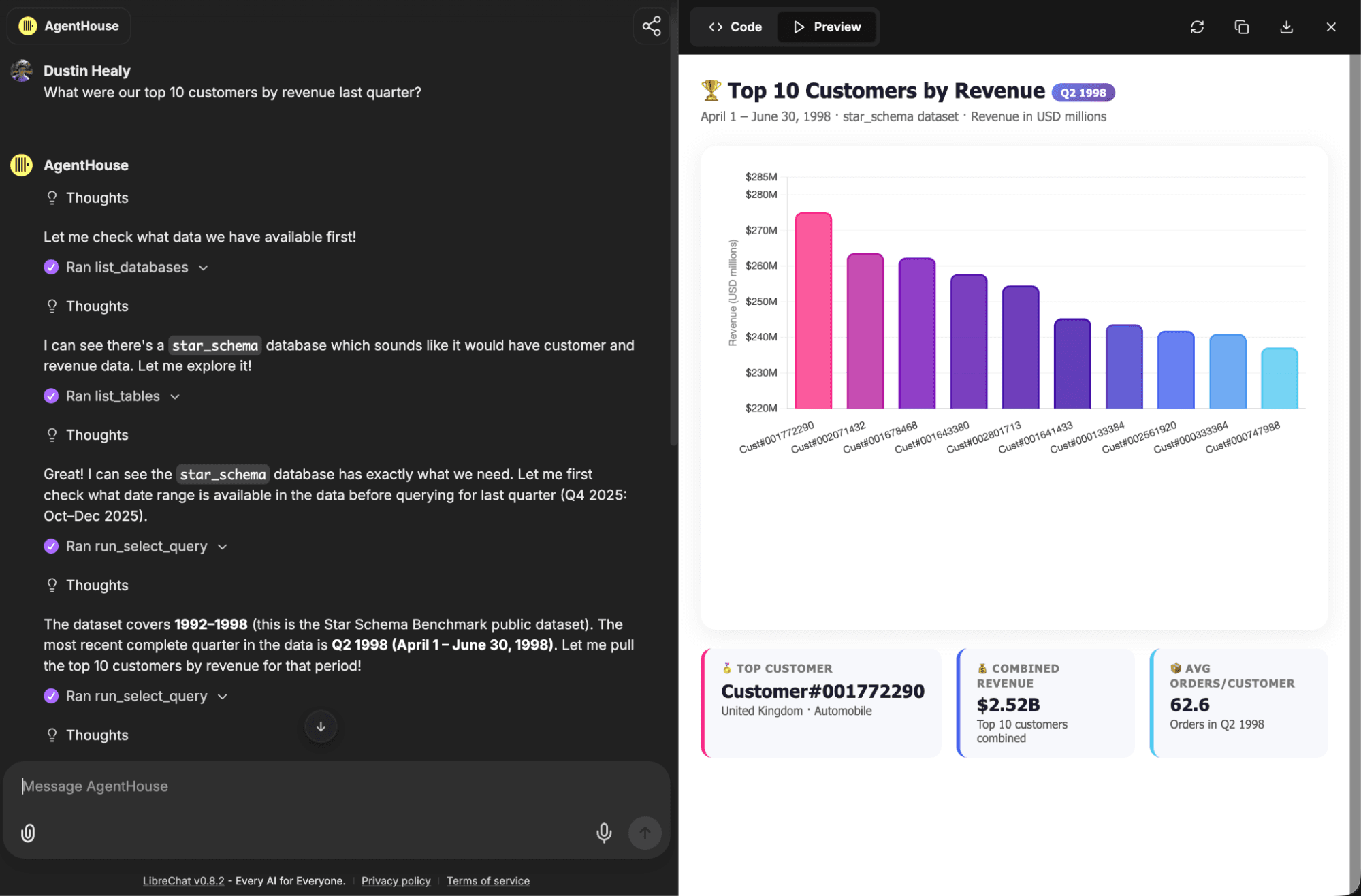The height and width of the screenshot is (896, 1361).
Task: Switch to the Preview tab
Action: coord(827,27)
